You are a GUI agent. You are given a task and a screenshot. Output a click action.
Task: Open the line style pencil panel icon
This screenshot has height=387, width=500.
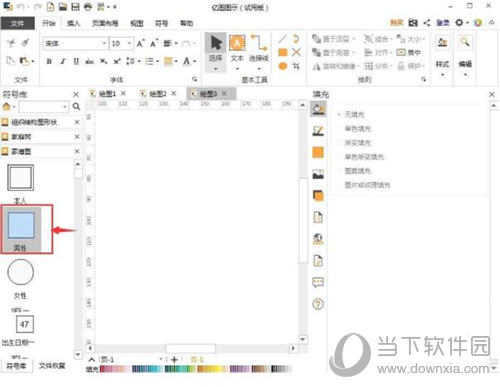pos(318,131)
